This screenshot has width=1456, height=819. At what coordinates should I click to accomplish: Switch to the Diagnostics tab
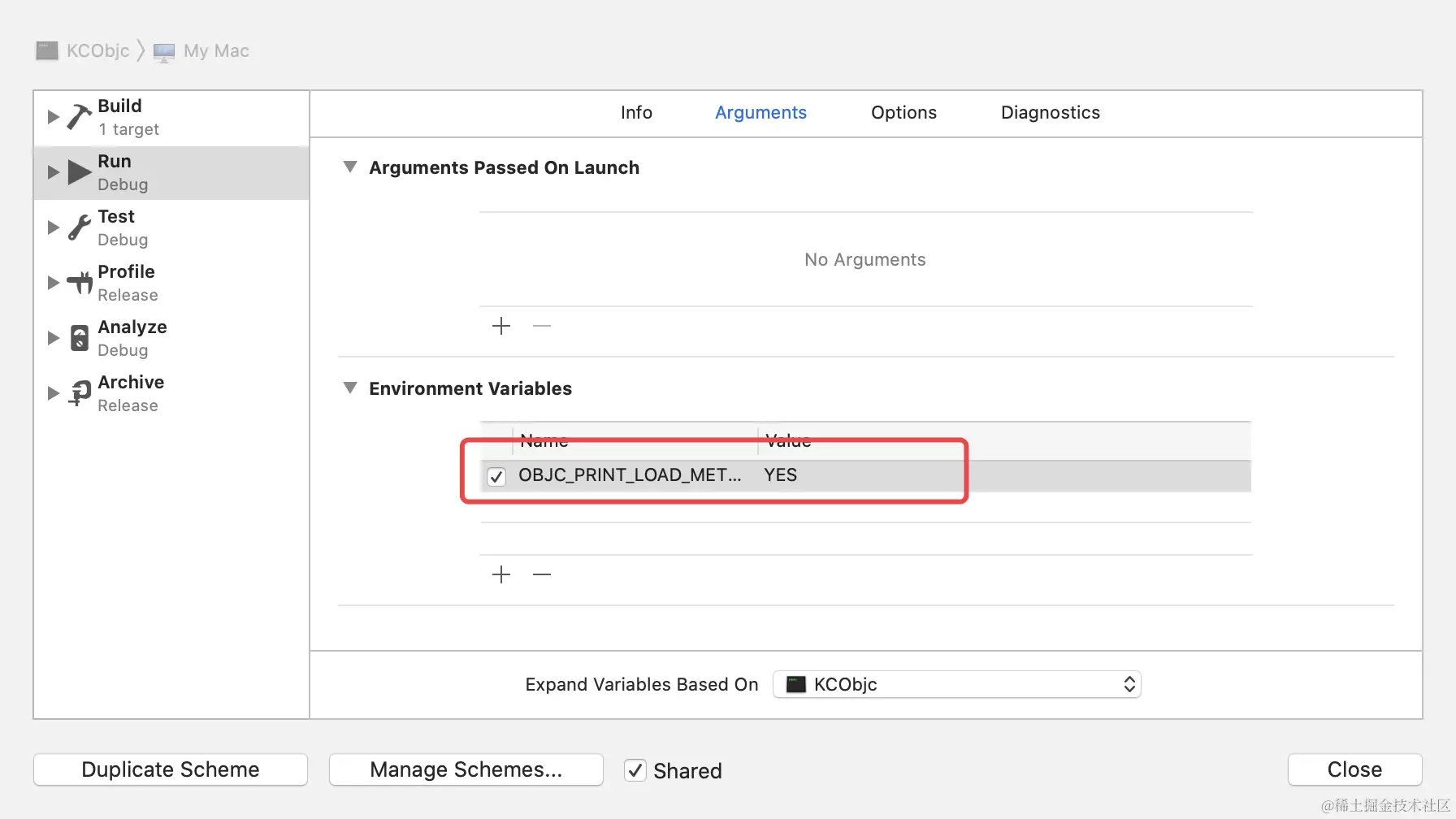(x=1050, y=113)
